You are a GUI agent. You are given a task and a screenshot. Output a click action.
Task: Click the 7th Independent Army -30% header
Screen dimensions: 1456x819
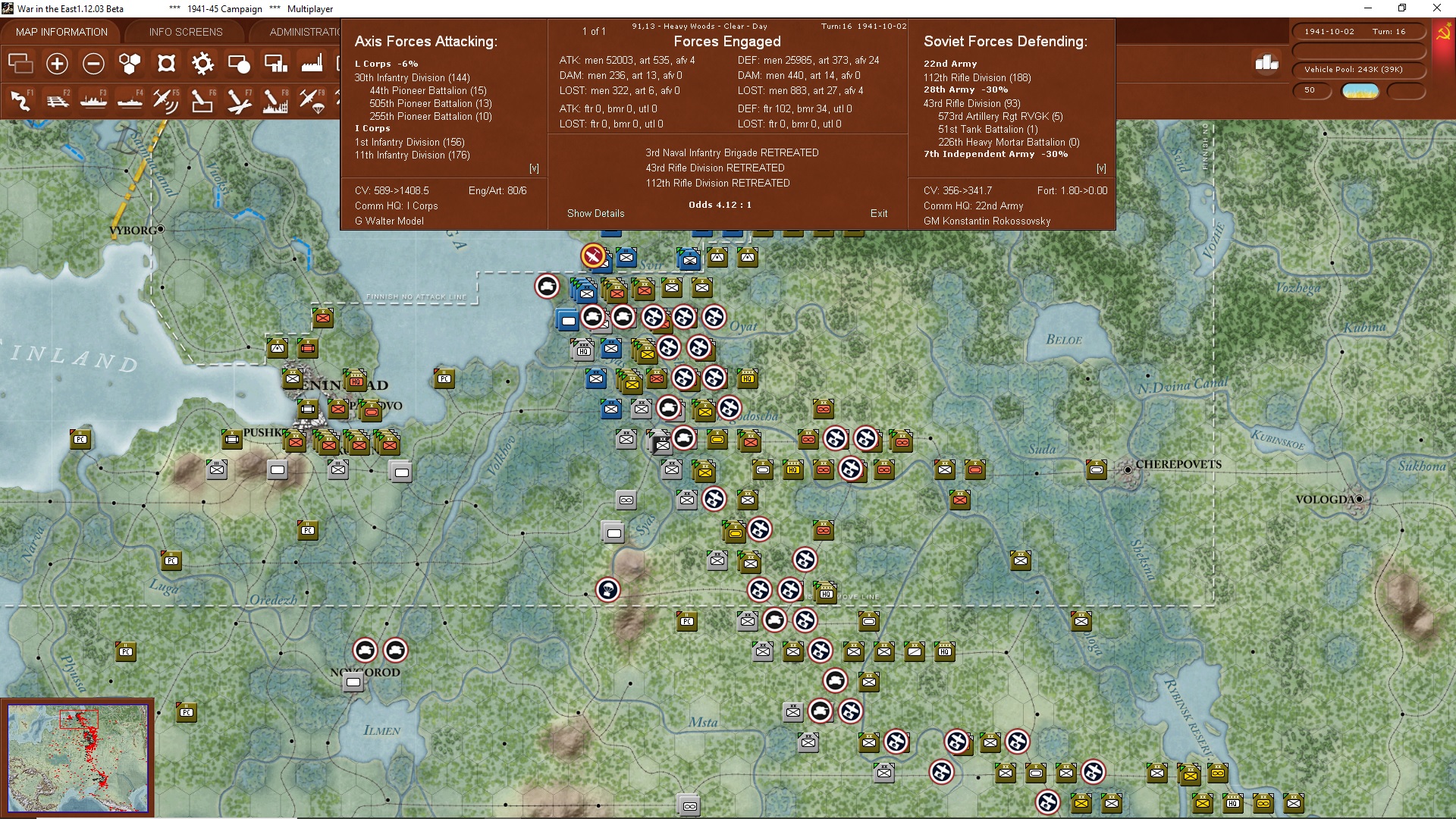coord(996,154)
